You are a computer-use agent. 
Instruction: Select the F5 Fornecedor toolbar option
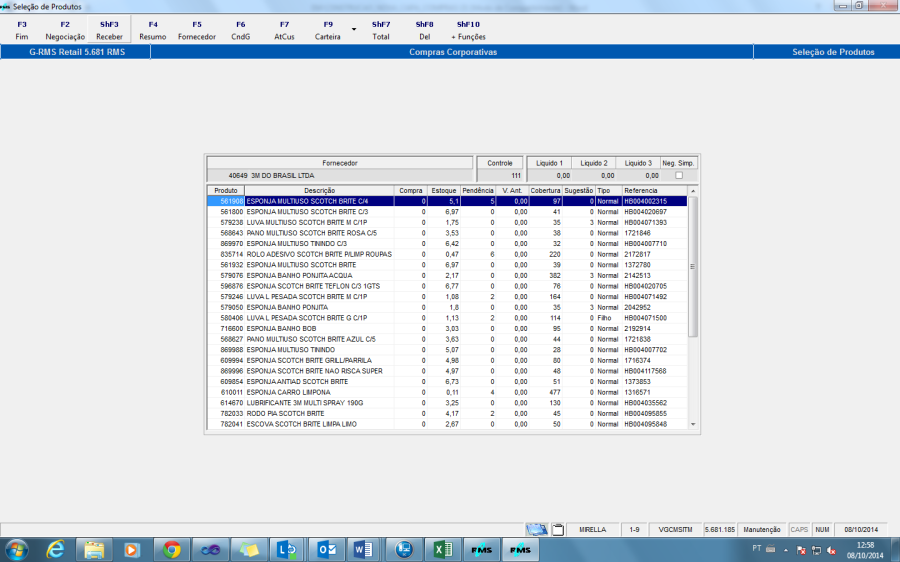click(x=196, y=30)
